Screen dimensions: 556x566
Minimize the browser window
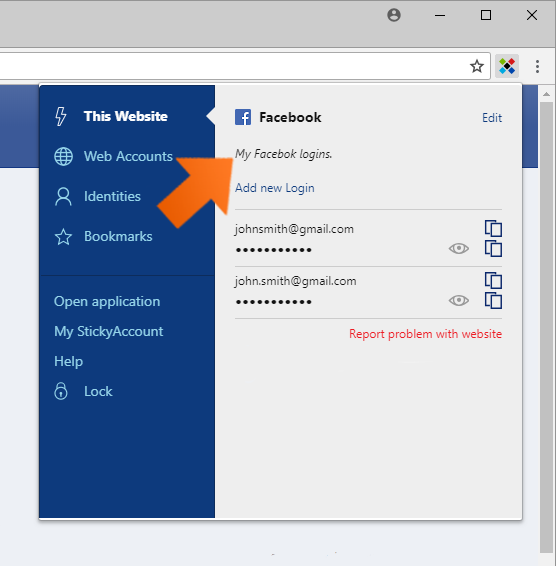point(440,15)
